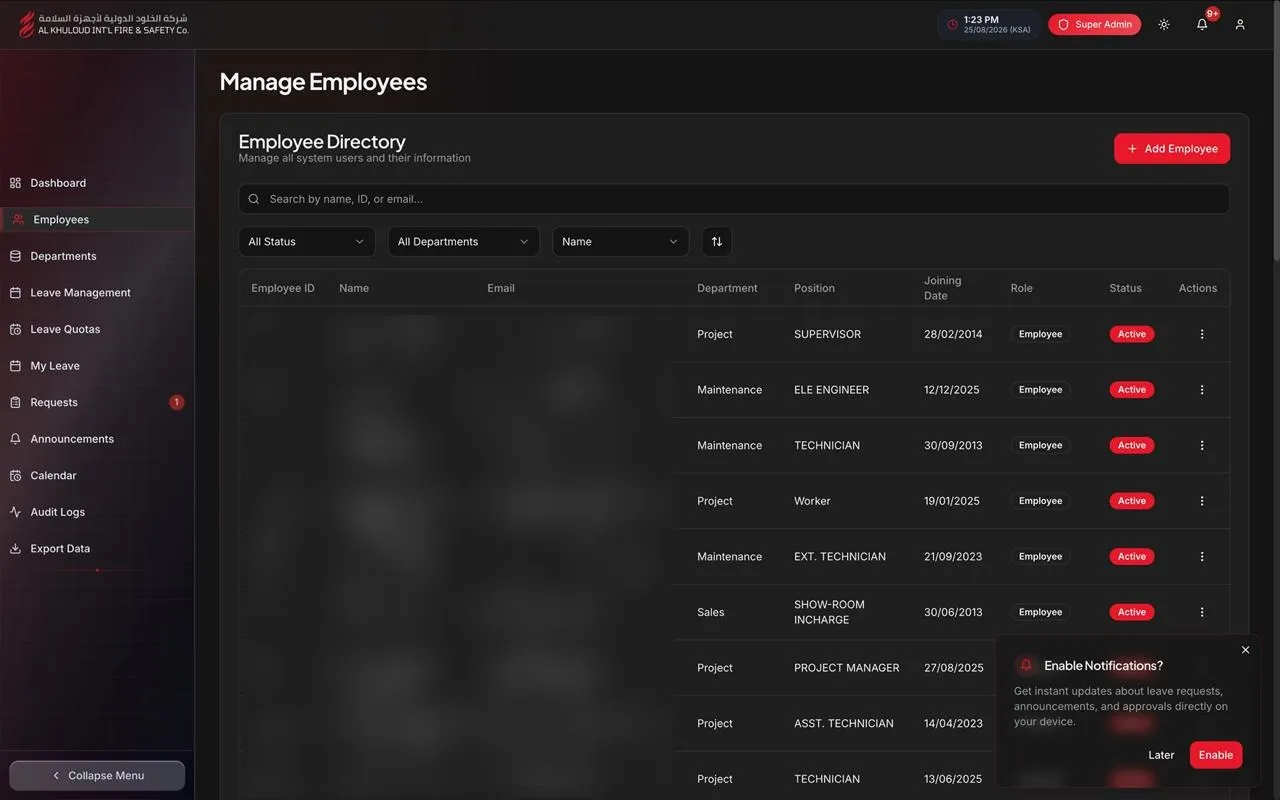1280x800 pixels.
Task: Click the ASST. TECHNICIAN position cell
Action: coord(844,723)
